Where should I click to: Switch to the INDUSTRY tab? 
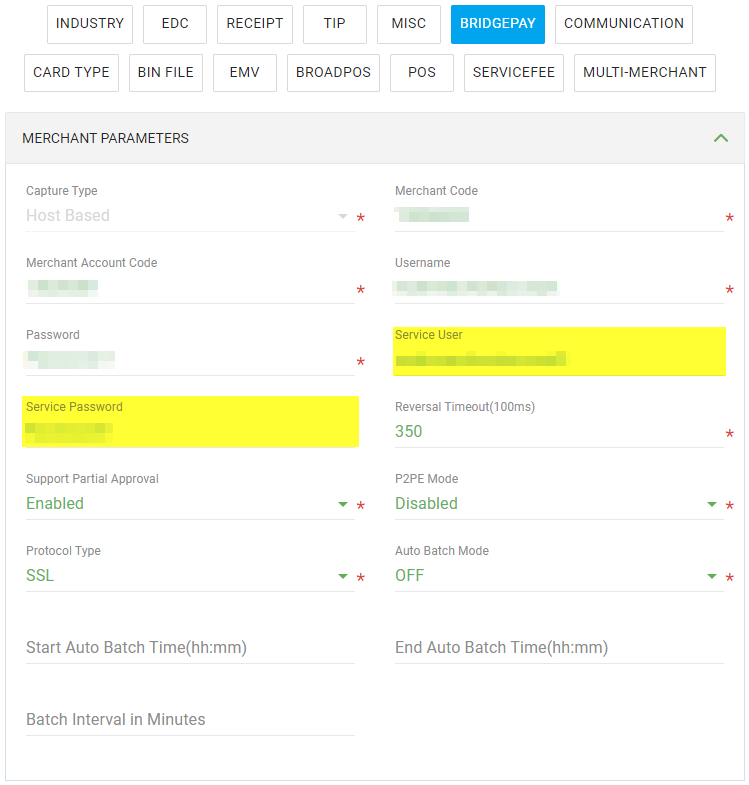(90, 24)
